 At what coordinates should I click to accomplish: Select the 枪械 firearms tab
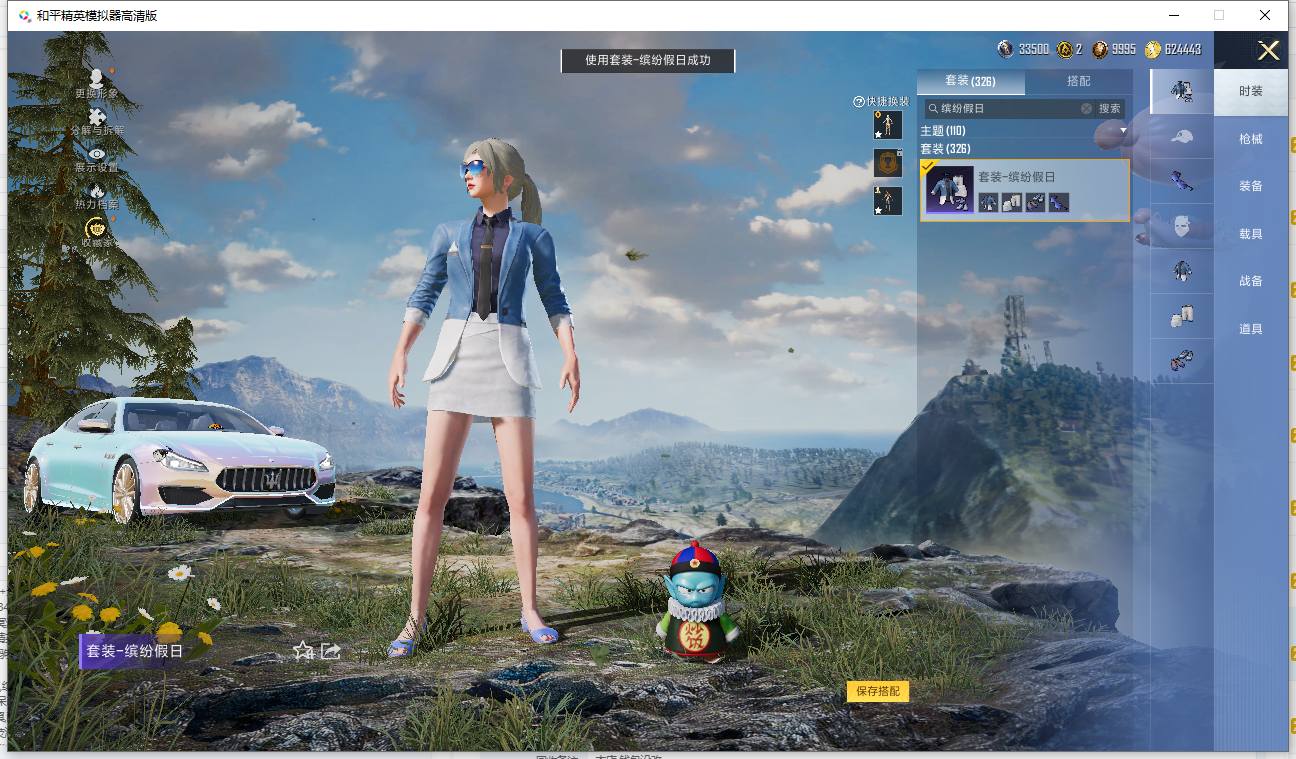1251,139
